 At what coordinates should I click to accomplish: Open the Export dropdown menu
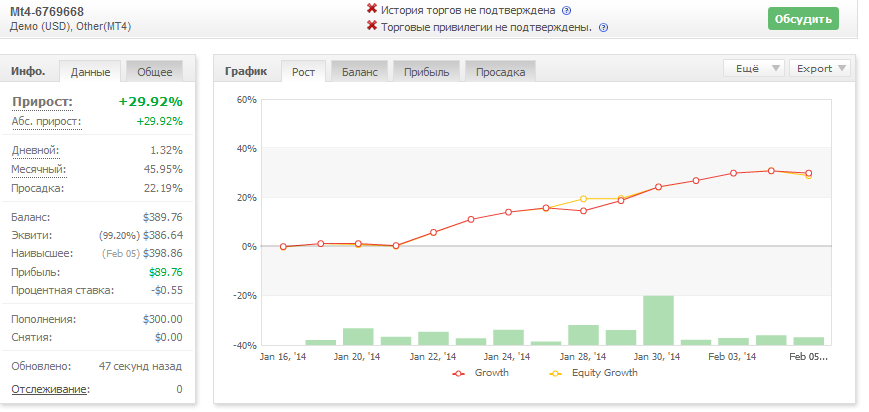point(820,69)
